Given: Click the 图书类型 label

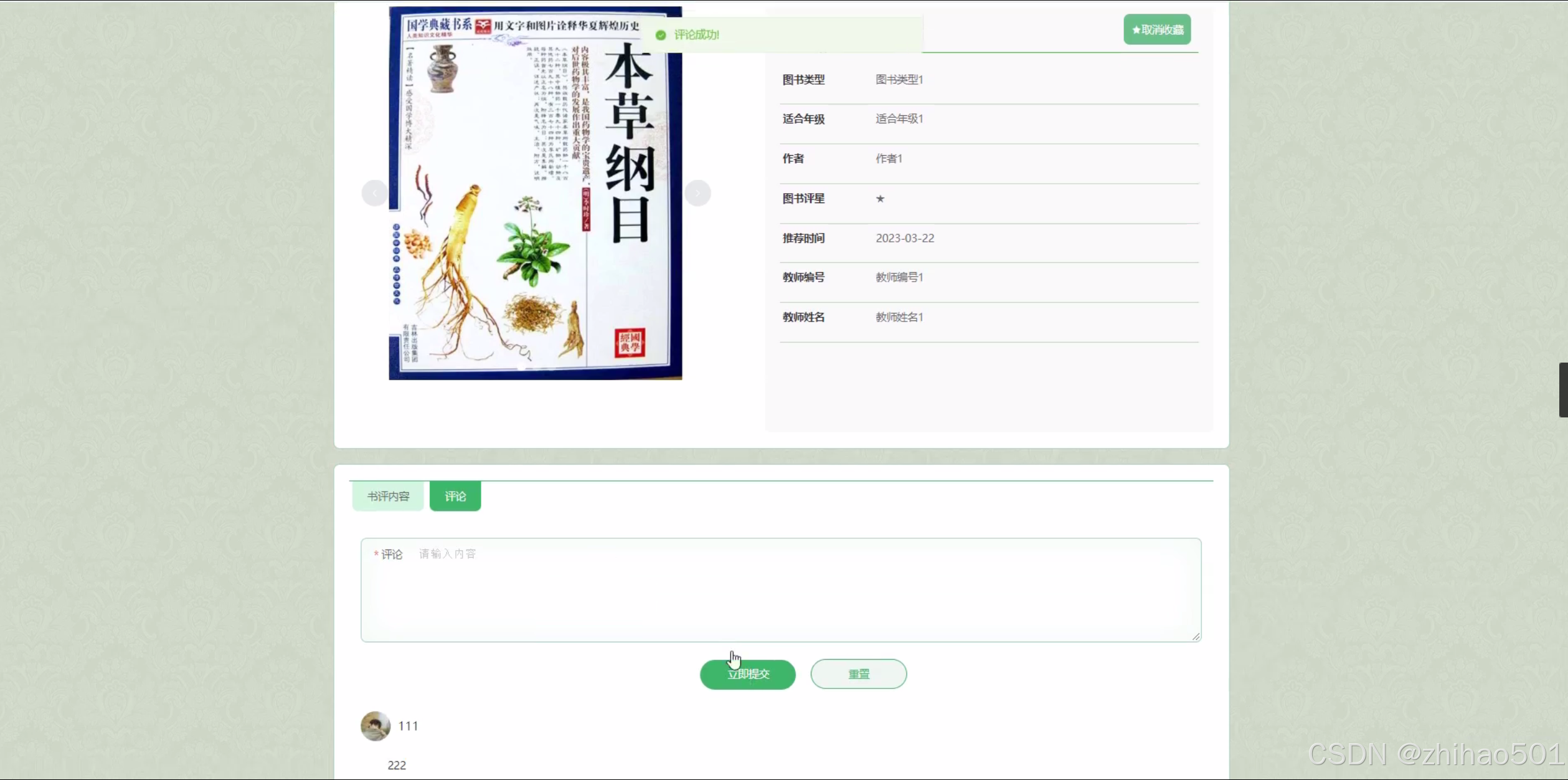Looking at the screenshot, I should point(803,80).
